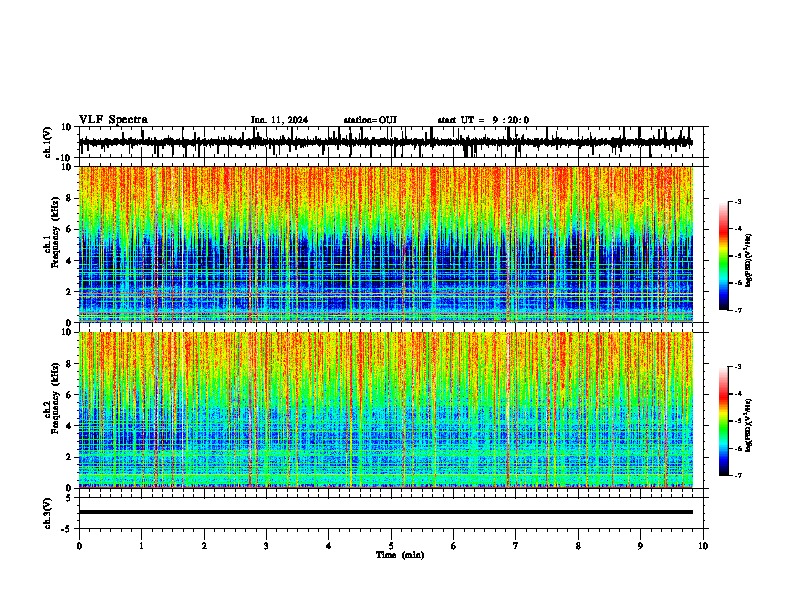Click the time axis tick label "1"
Screen dimensions: 792x612
coord(141,546)
